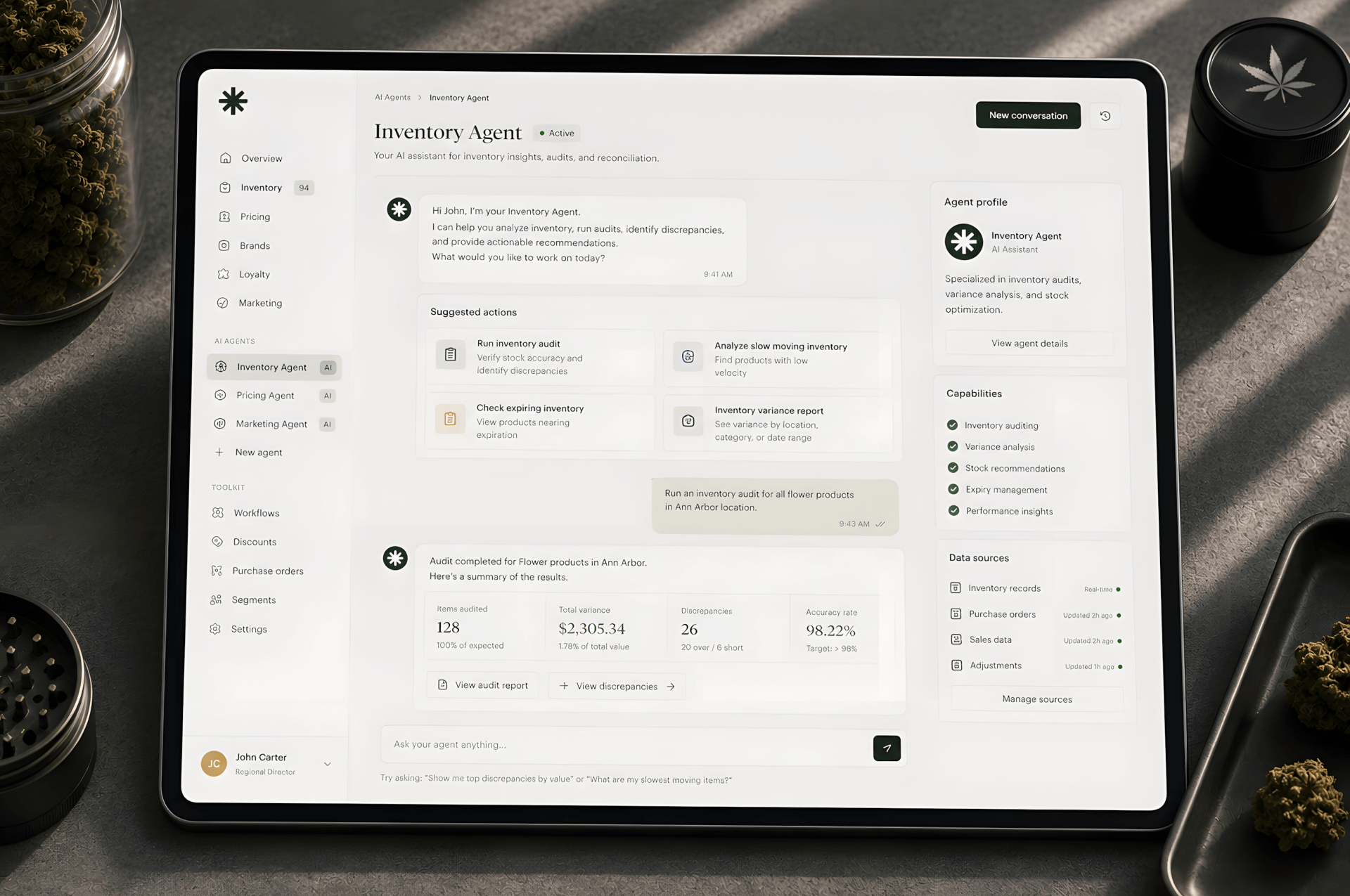Start a New conversation
The image size is (1350, 896).
(1028, 115)
